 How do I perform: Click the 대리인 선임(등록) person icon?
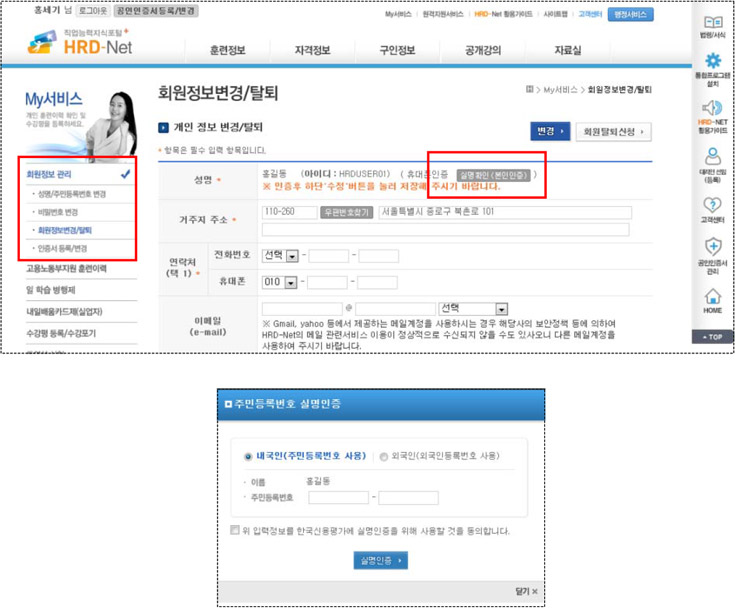coord(713,156)
